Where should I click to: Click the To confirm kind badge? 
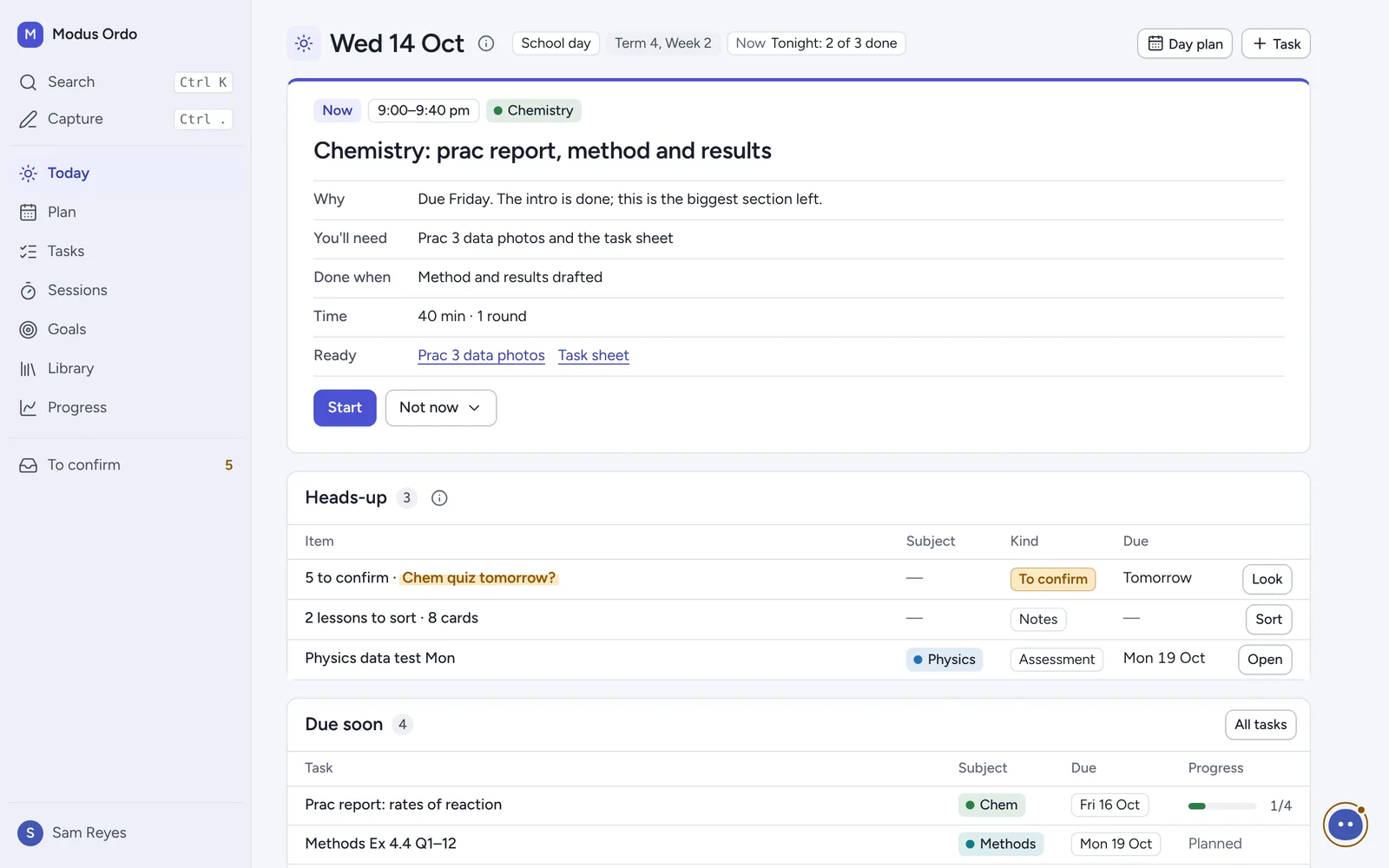[1053, 579]
